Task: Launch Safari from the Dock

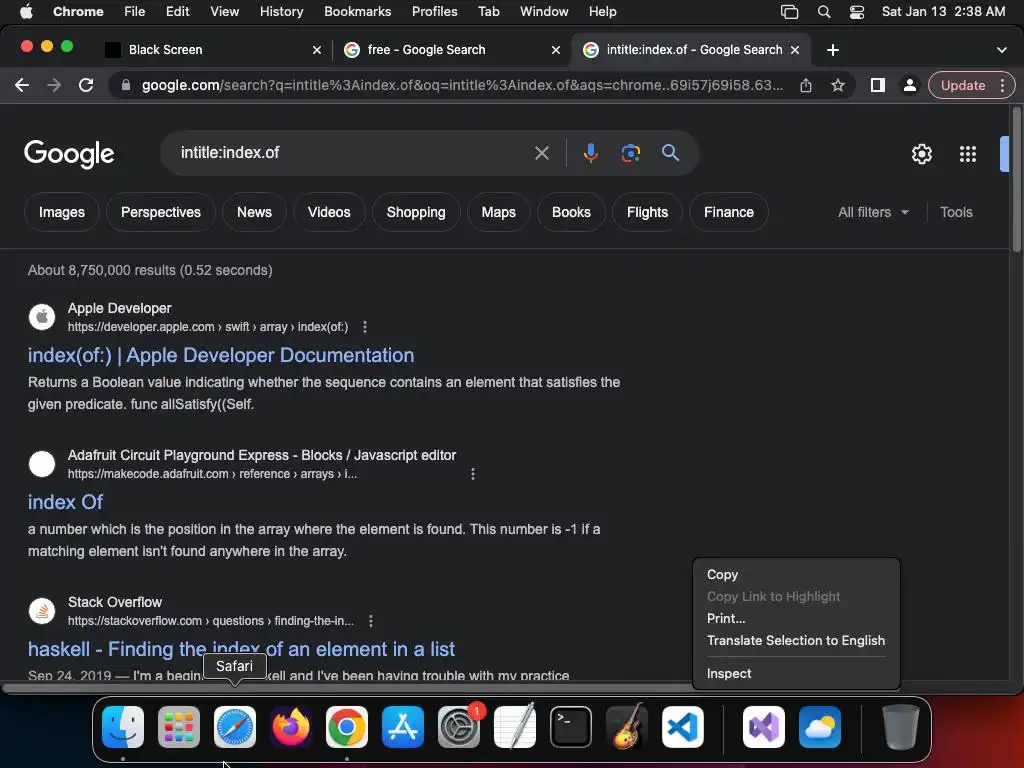Action: pyautogui.click(x=234, y=727)
